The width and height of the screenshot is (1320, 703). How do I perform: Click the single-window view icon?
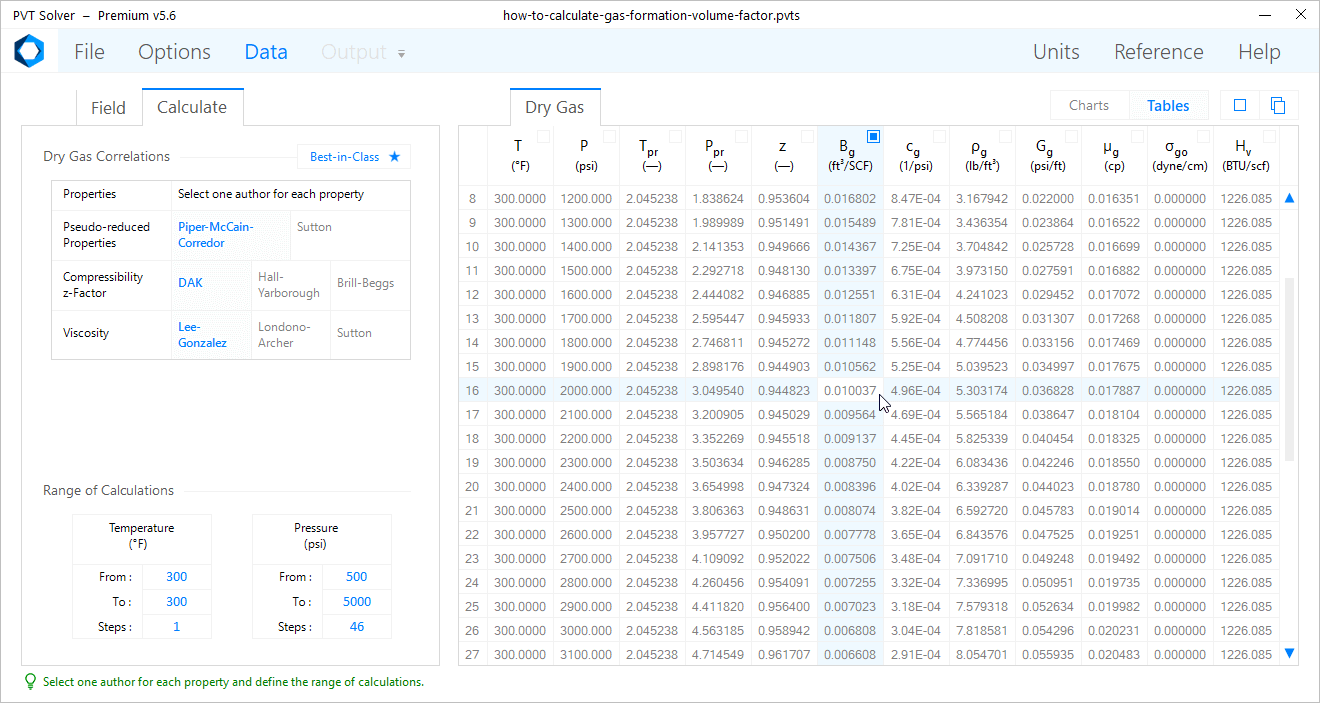1240,105
